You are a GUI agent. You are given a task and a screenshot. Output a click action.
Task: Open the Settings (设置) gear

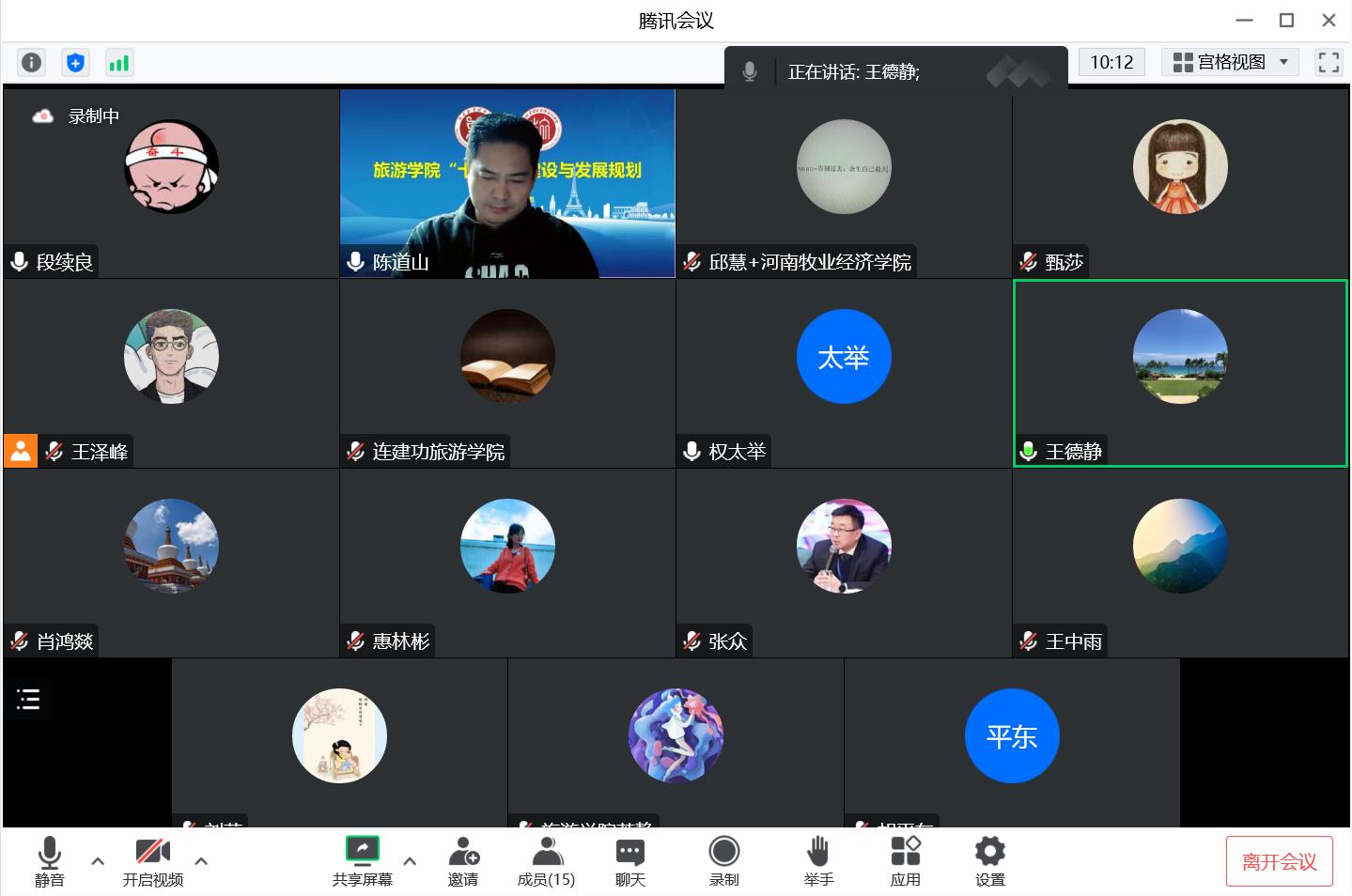click(x=989, y=860)
